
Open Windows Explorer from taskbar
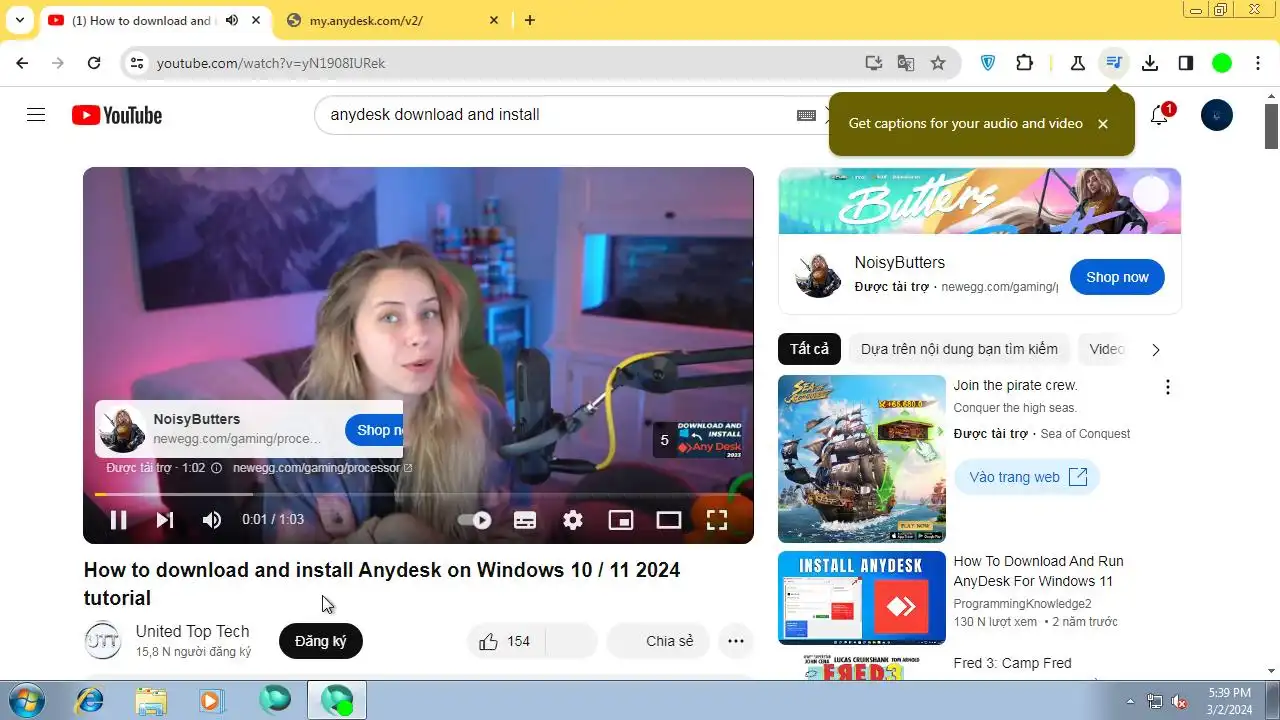pyautogui.click(x=151, y=700)
